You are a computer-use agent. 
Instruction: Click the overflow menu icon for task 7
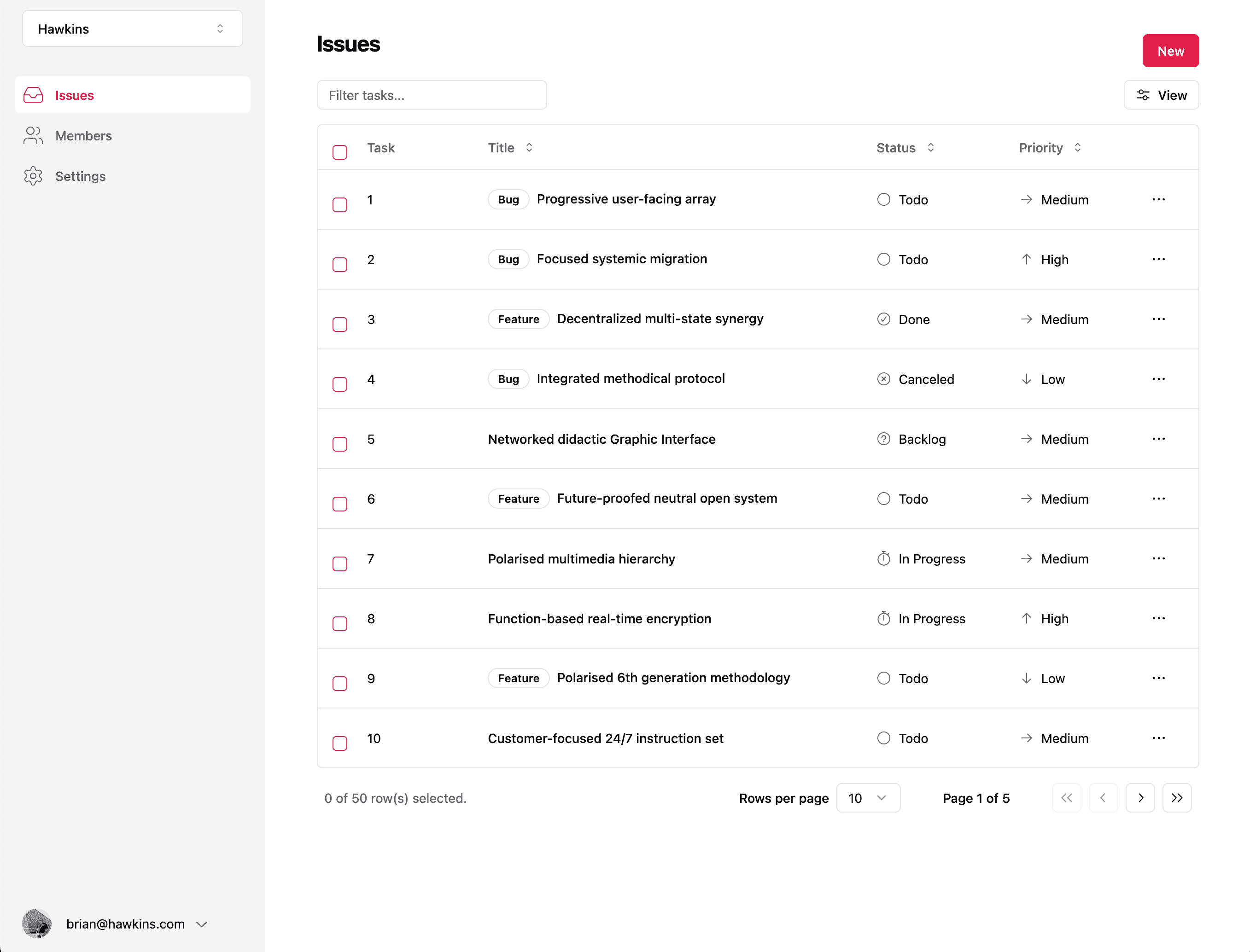click(x=1159, y=558)
